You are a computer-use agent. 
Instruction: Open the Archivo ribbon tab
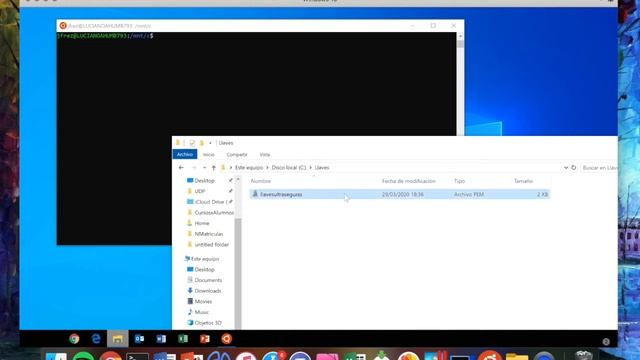pos(185,154)
